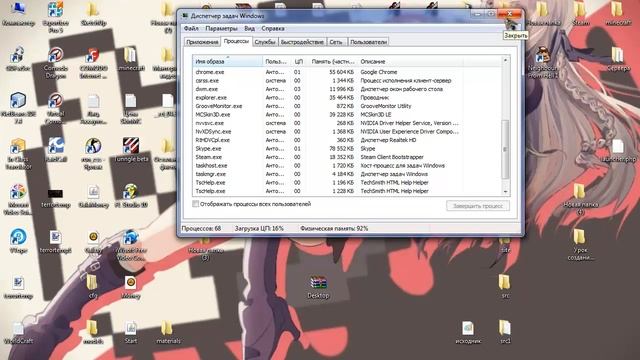
Task: Select the Урок создани... folder
Action: 580,244
